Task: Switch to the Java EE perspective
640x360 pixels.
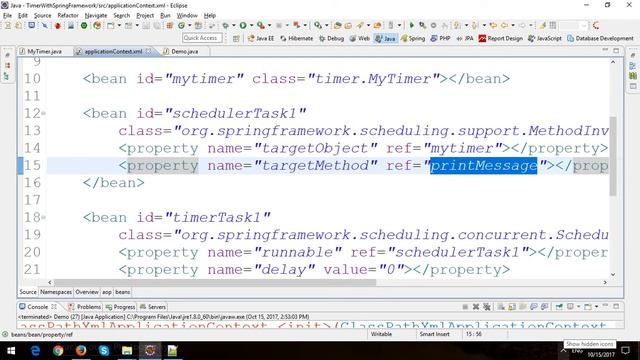Action: 261,38
